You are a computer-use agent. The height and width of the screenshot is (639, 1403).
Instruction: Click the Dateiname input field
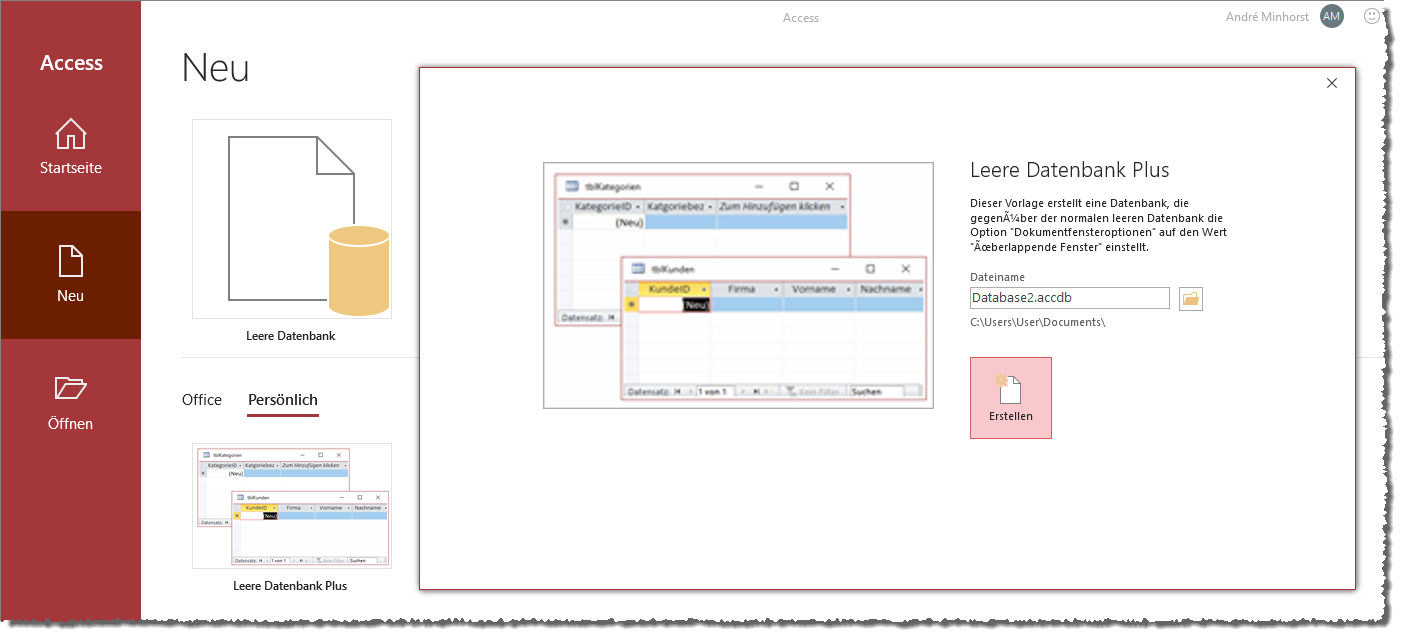point(1068,297)
